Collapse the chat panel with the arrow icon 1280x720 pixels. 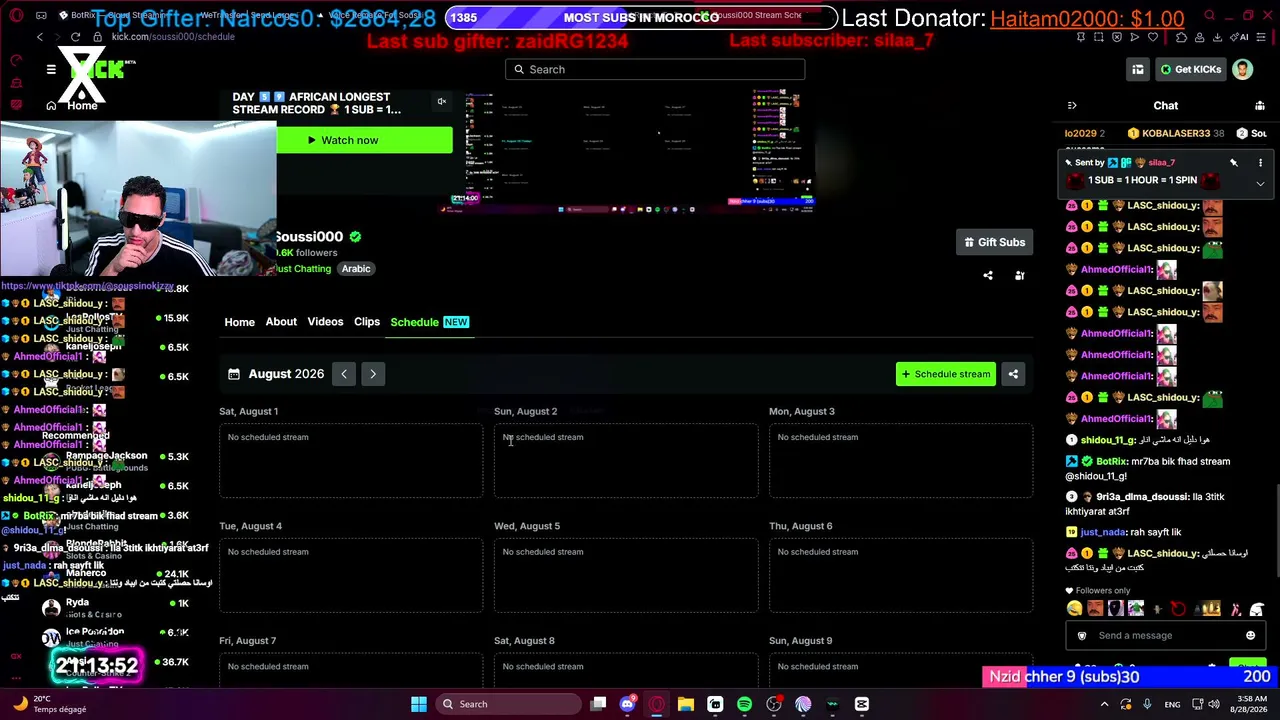coord(1072,105)
